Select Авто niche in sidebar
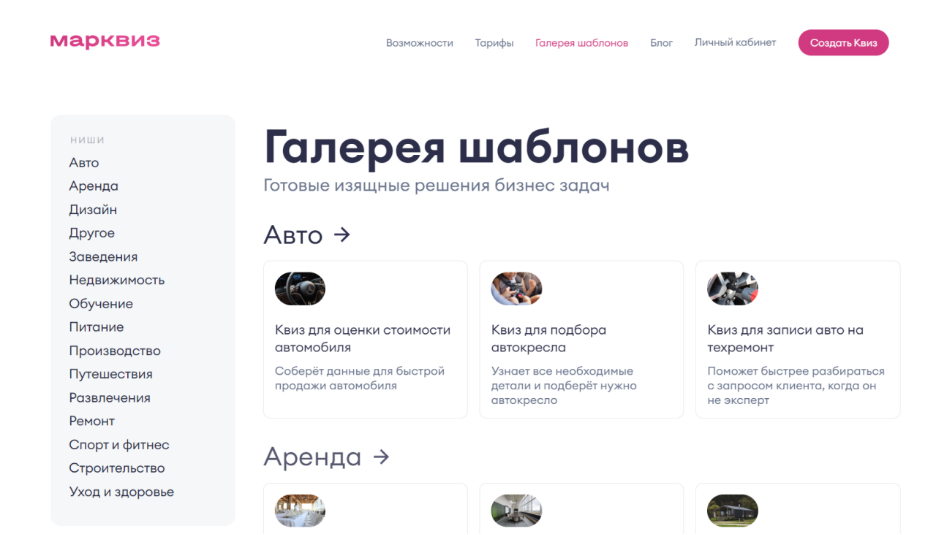This screenshot has width=936, height=535. tap(84, 162)
